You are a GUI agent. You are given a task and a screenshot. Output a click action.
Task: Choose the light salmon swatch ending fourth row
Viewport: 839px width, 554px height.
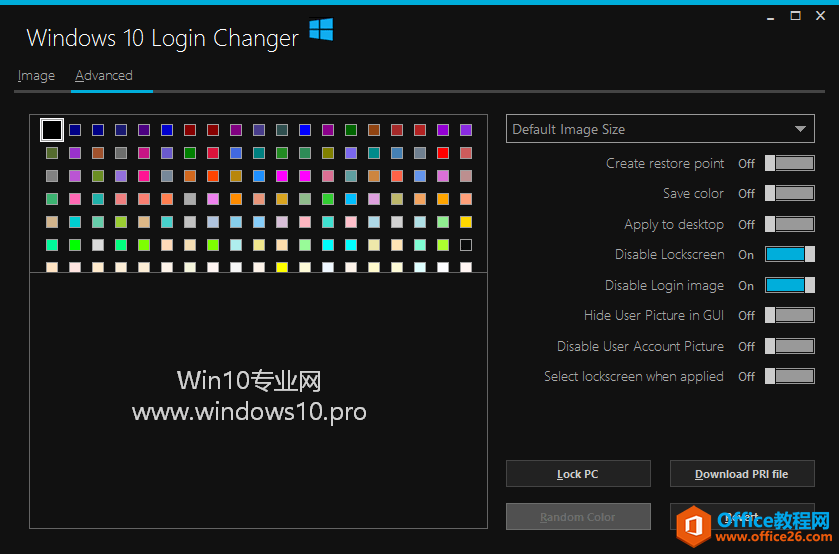(466, 199)
